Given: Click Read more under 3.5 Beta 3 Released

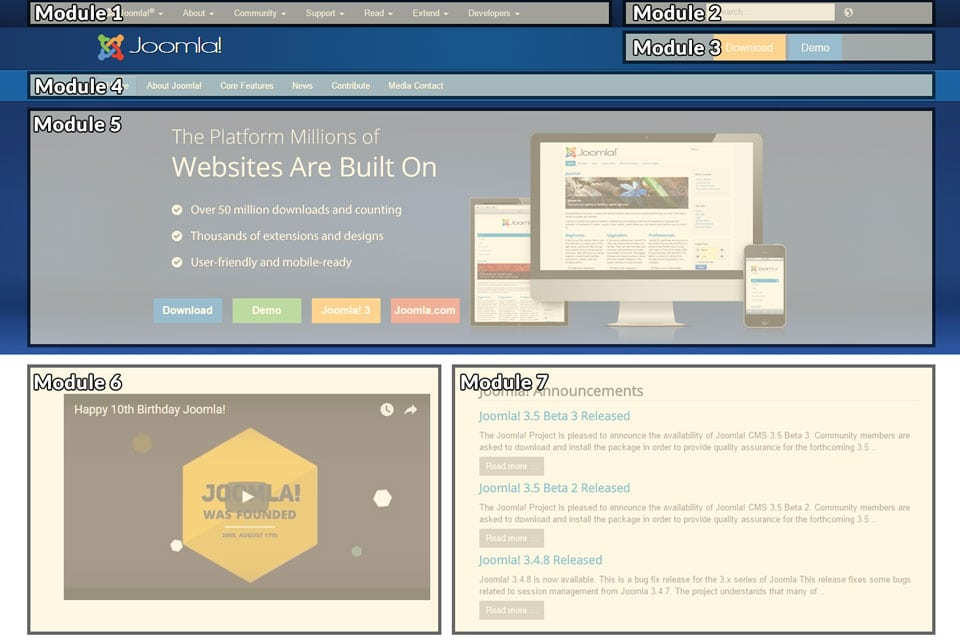Looking at the screenshot, I should pos(511,466).
